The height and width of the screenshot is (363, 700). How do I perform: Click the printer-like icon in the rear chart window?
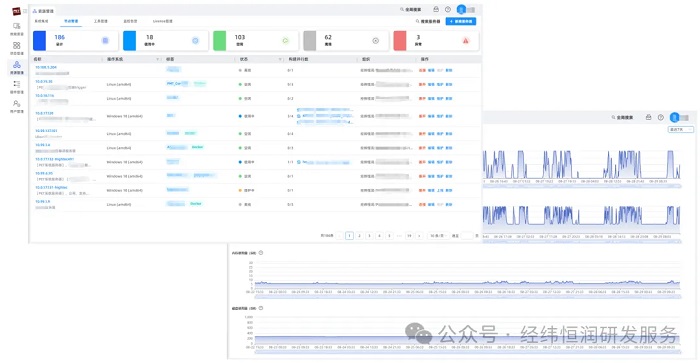pos(649,117)
